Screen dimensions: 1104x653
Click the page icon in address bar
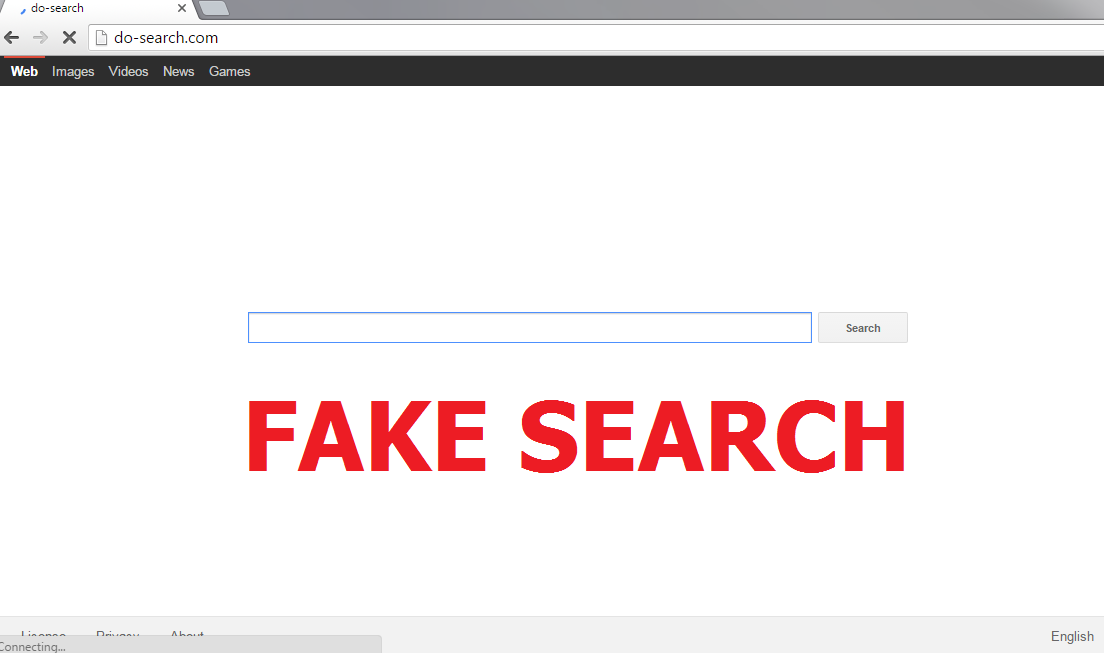pyautogui.click(x=101, y=37)
